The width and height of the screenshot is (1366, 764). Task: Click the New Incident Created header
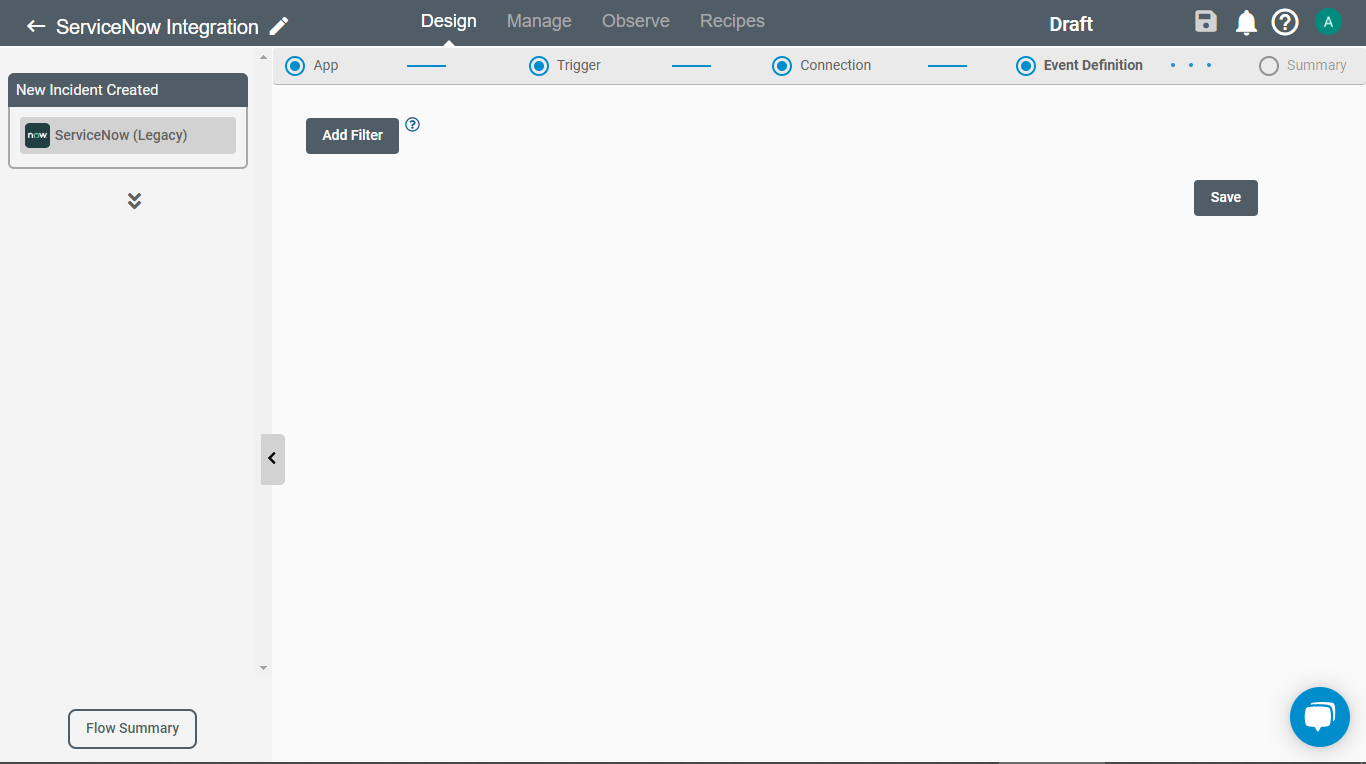coord(128,90)
